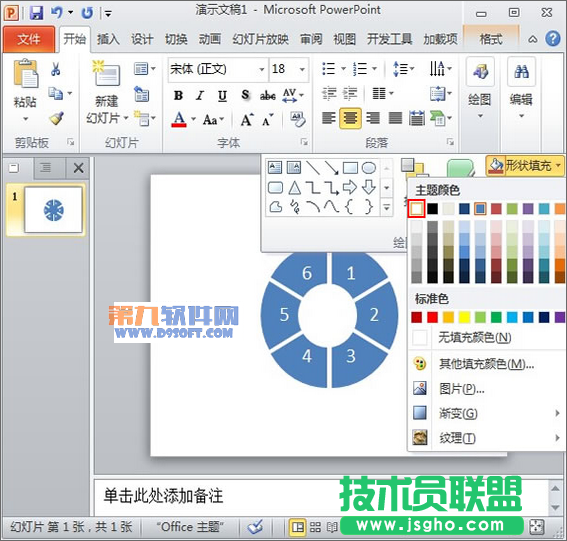Open the 文件 tab
The height and width of the screenshot is (541, 567).
pos(29,39)
